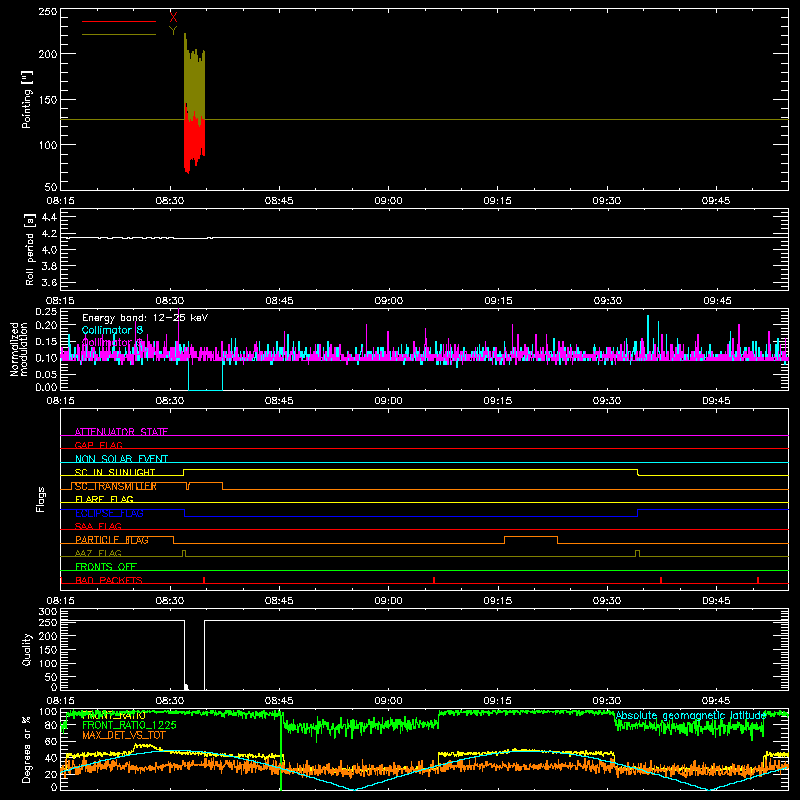Click 08:45 time label under Quality plot

pos(279,701)
